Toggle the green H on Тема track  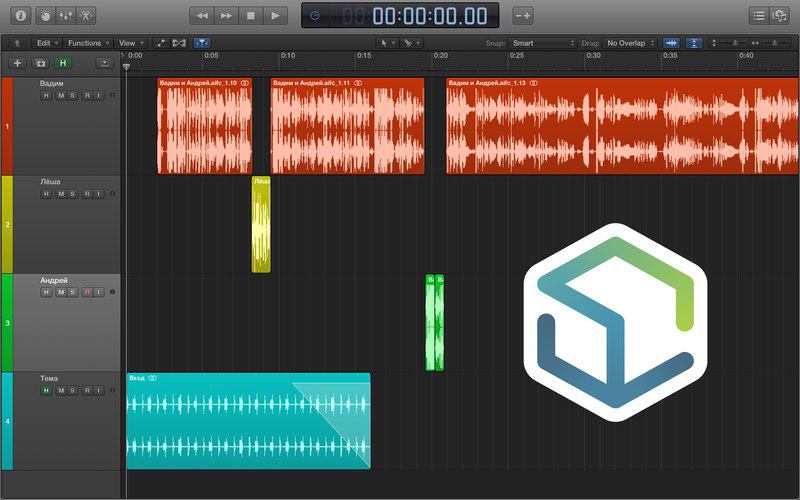point(46,391)
